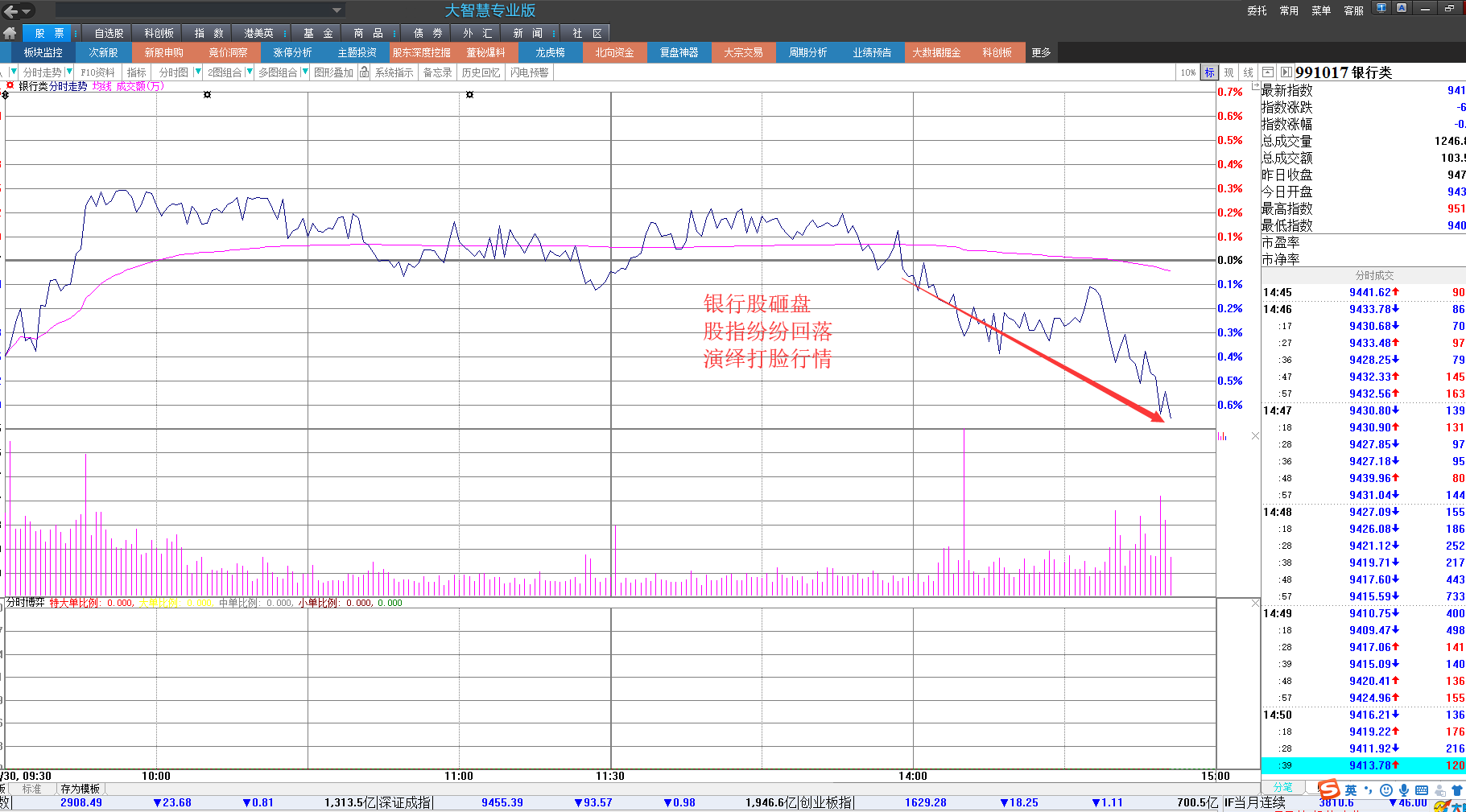
Task: Click the font size 'A' icon
Action: pyautogui.click(x=1402, y=8)
